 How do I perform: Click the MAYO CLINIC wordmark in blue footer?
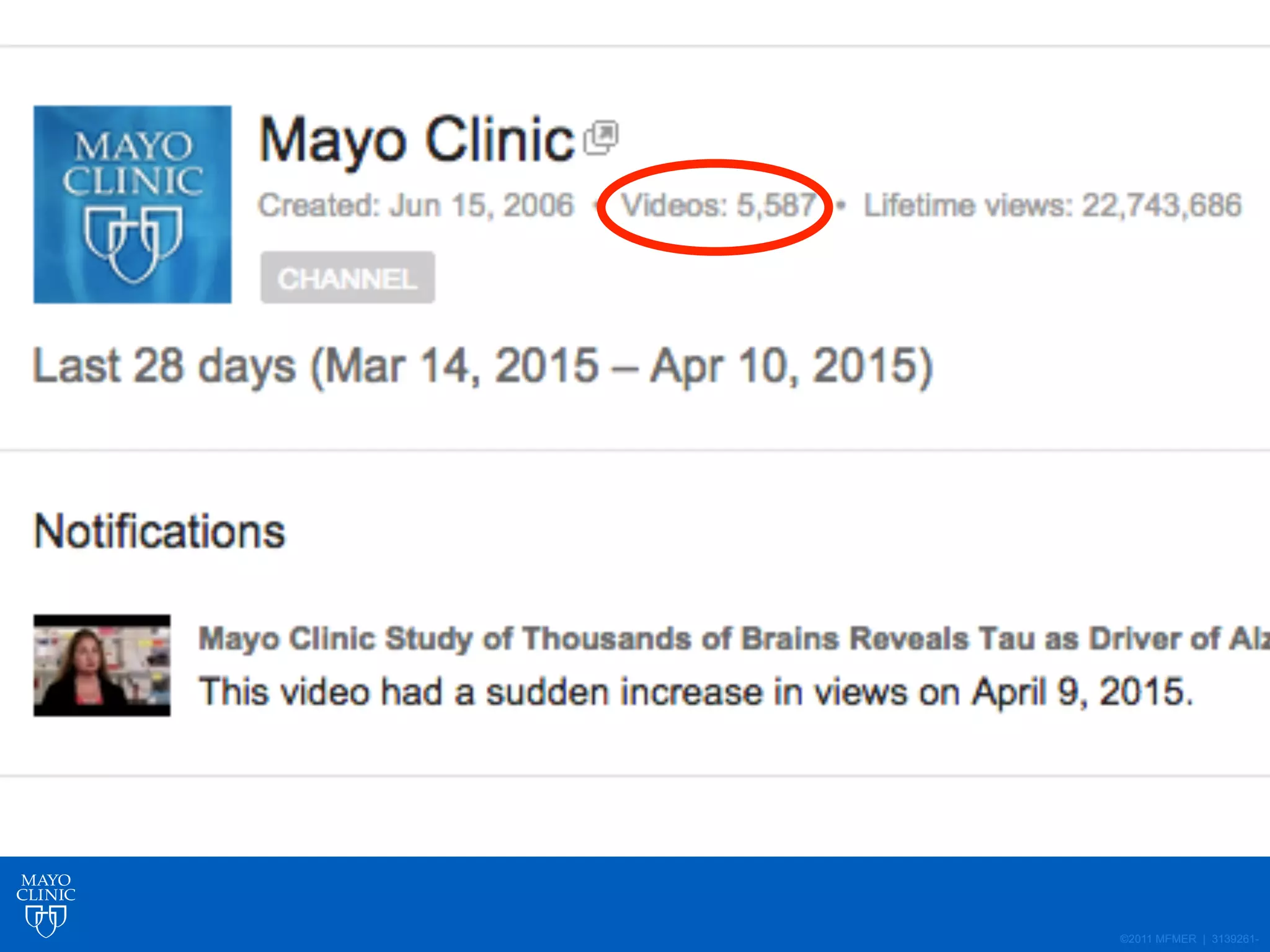pyautogui.click(x=46, y=888)
